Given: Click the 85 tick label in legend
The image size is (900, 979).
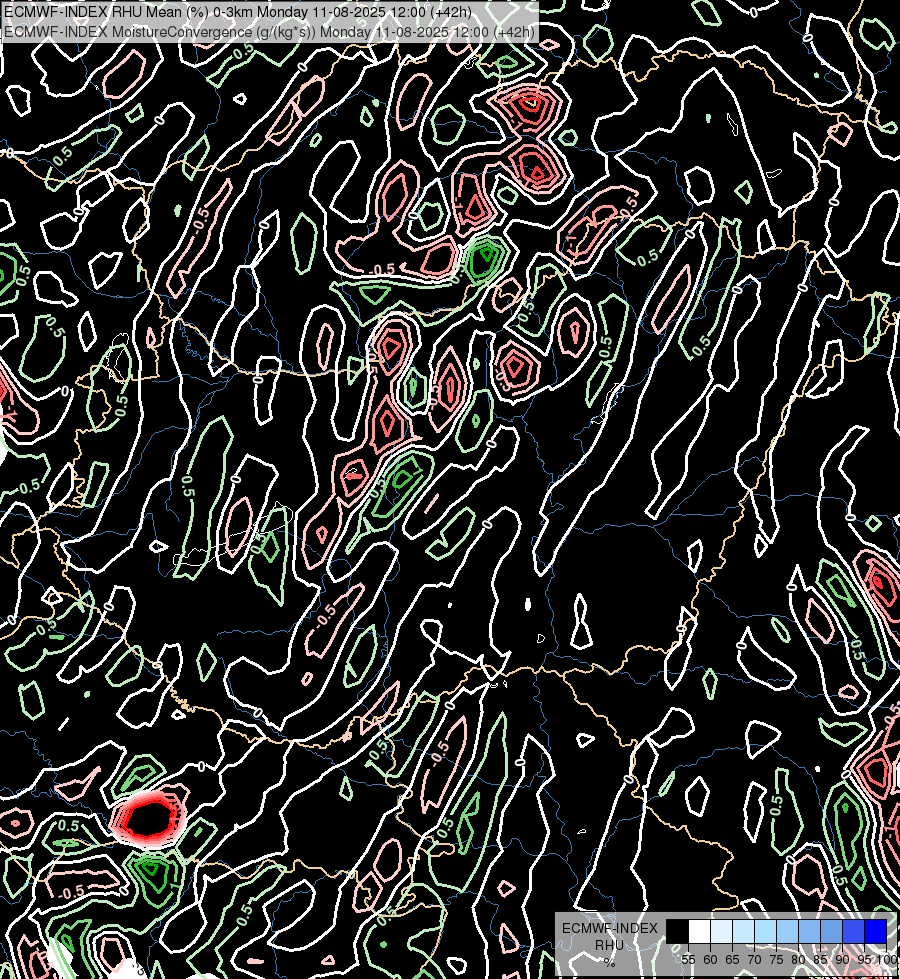Looking at the screenshot, I should click(x=820, y=960).
